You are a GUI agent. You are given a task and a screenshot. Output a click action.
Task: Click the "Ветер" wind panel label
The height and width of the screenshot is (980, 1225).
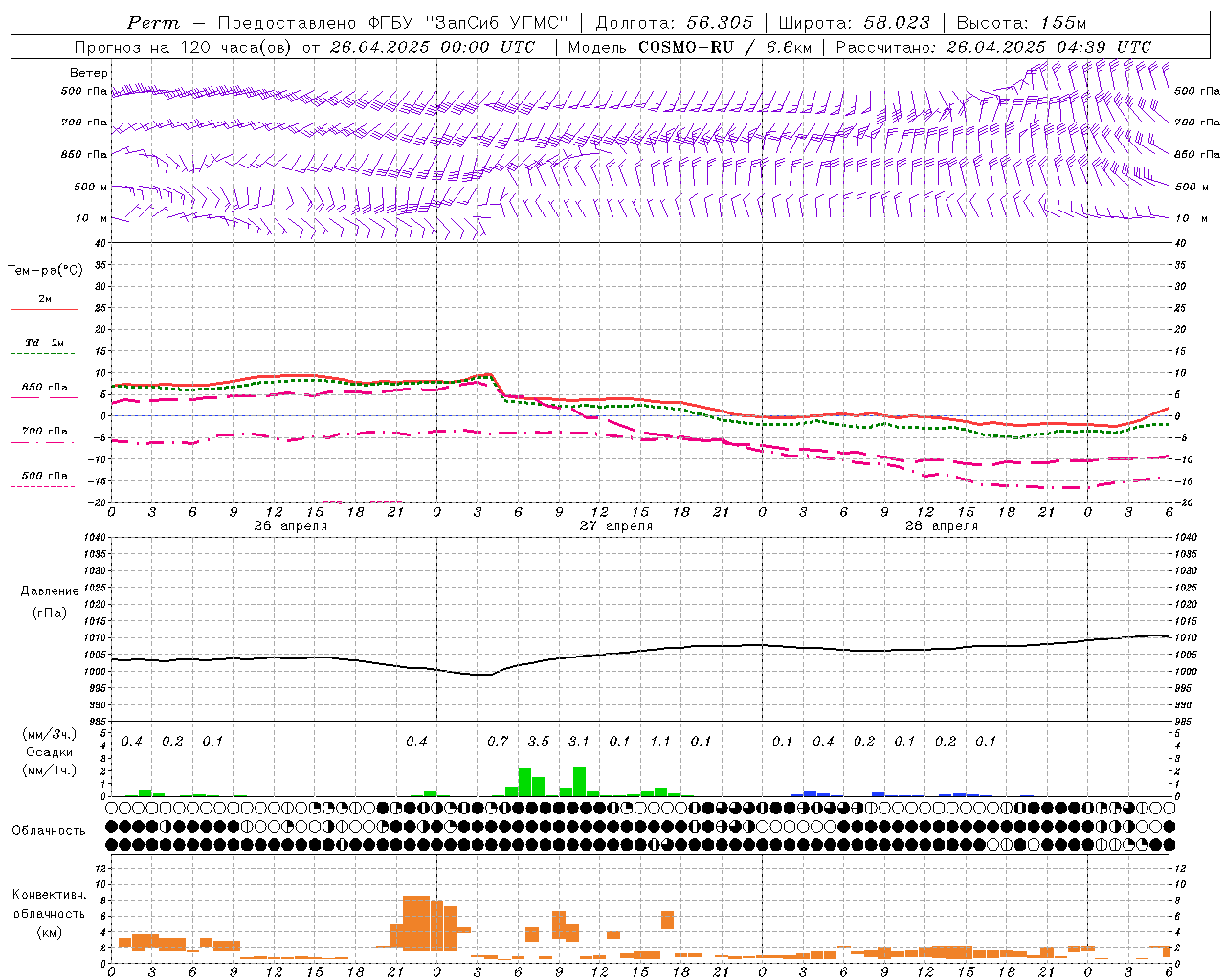(x=89, y=73)
